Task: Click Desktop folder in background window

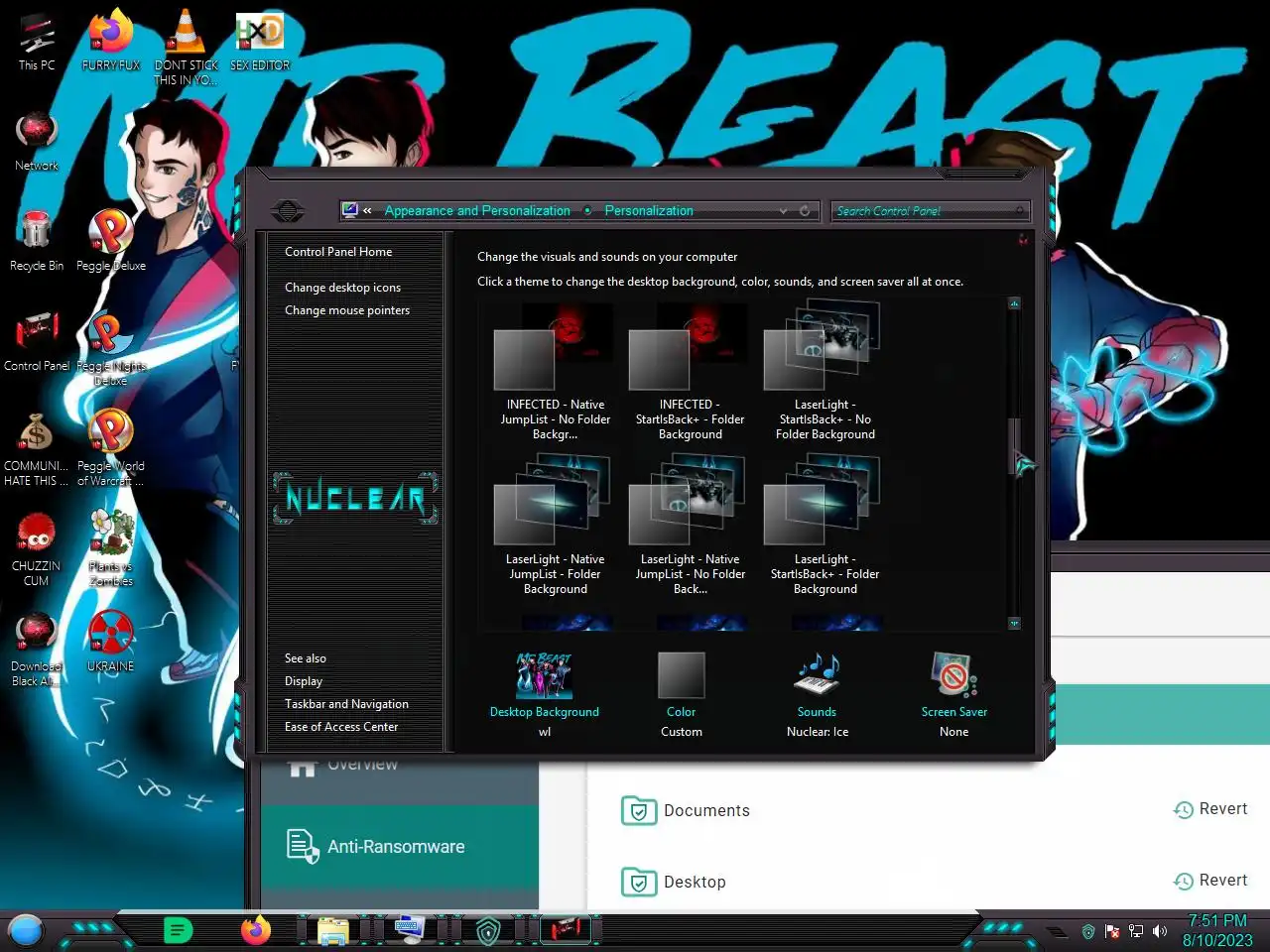Action: 674,882
